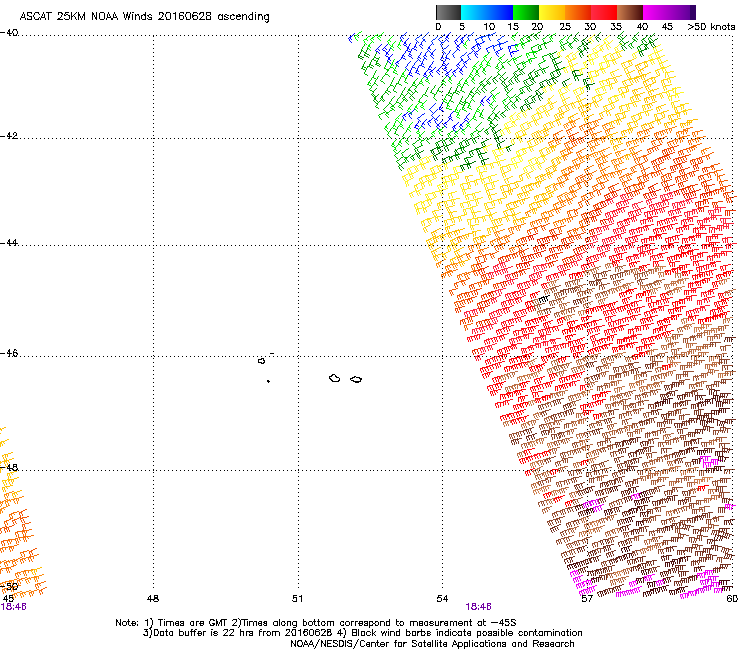This screenshot has height=650, width=740.
Task: Click the larger island outline near longitude 52
Action: [335, 378]
